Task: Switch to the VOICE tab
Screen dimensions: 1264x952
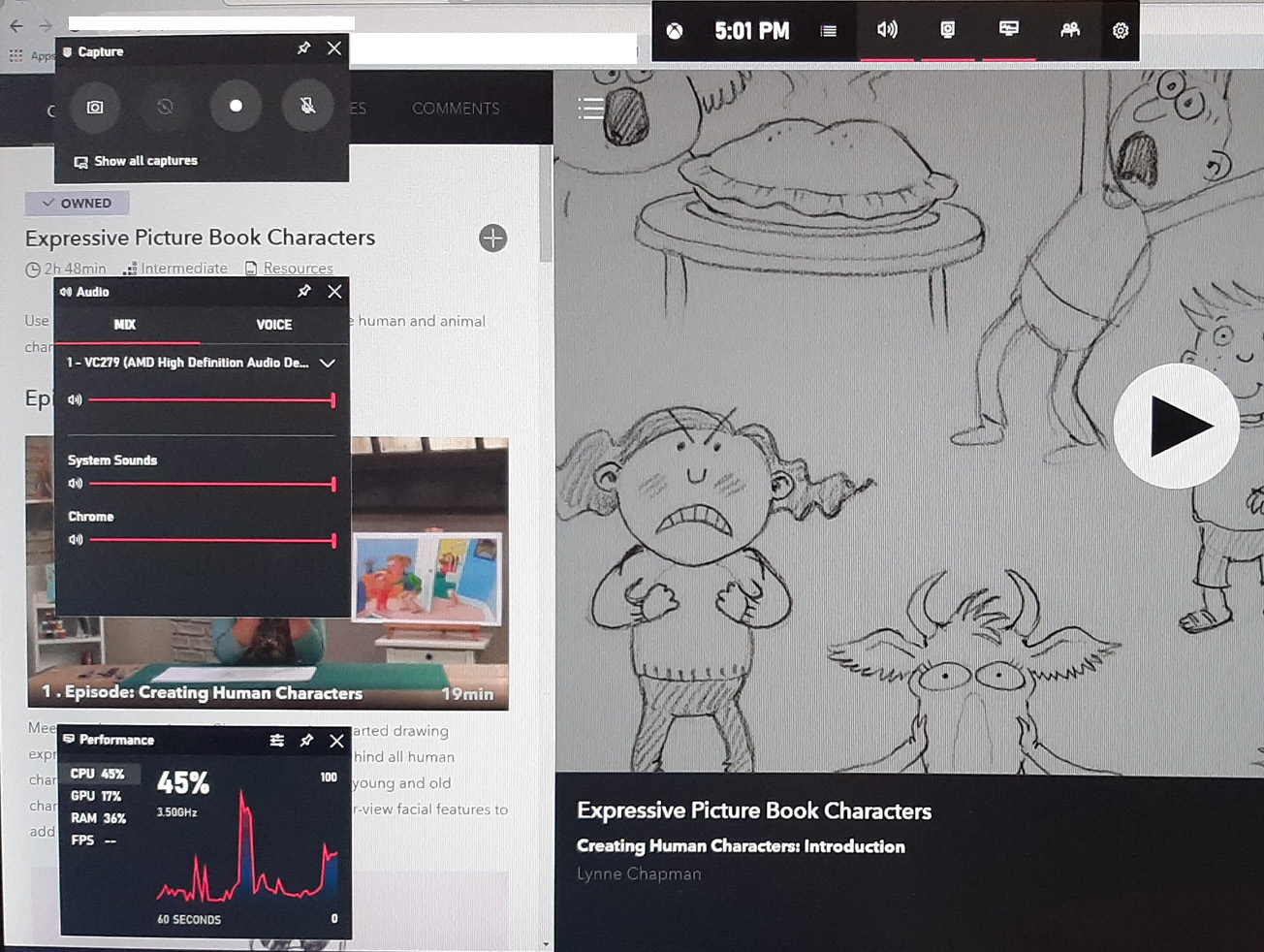Action: (x=273, y=325)
